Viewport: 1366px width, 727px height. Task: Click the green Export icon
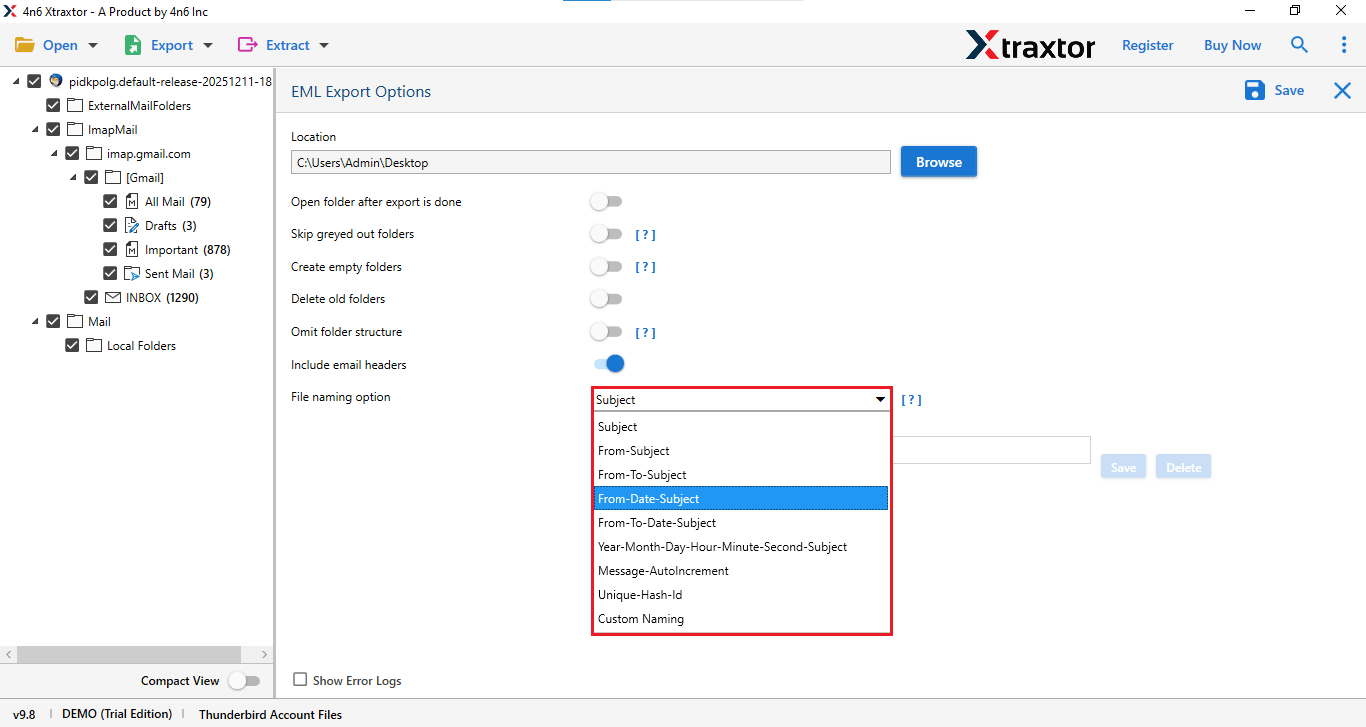(x=131, y=44)
